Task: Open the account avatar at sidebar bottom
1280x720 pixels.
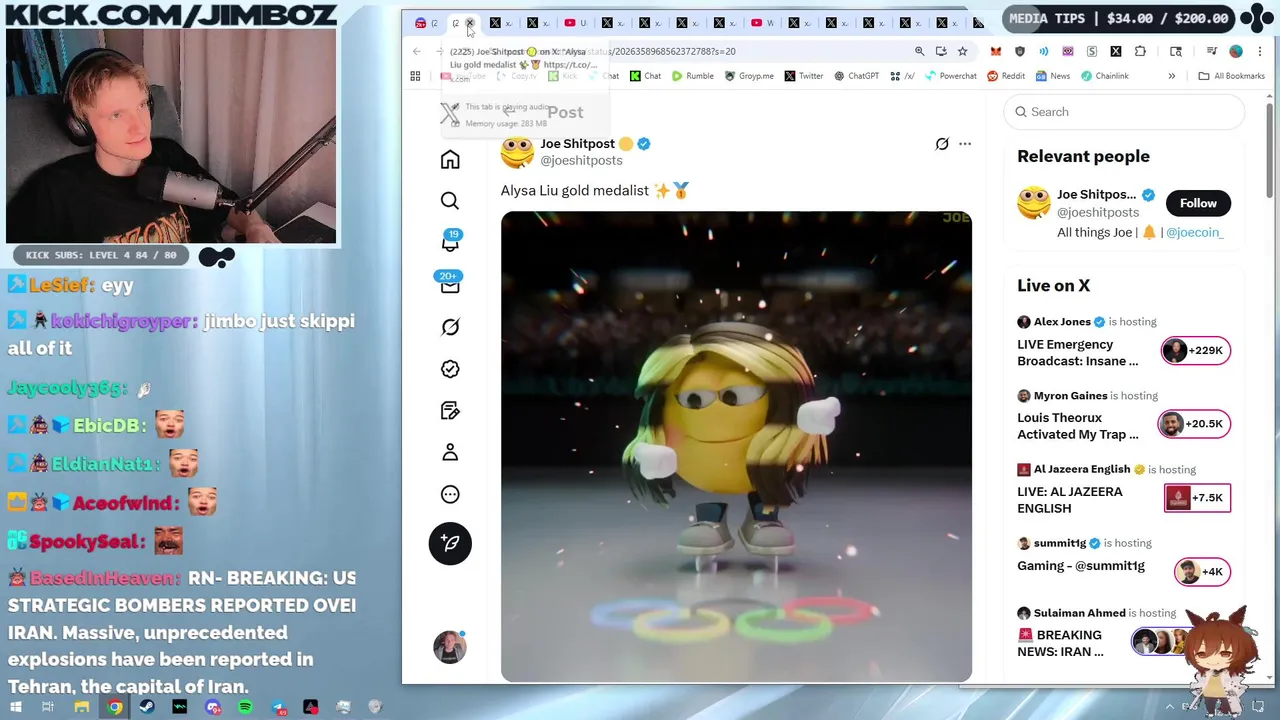Action: 450,647
